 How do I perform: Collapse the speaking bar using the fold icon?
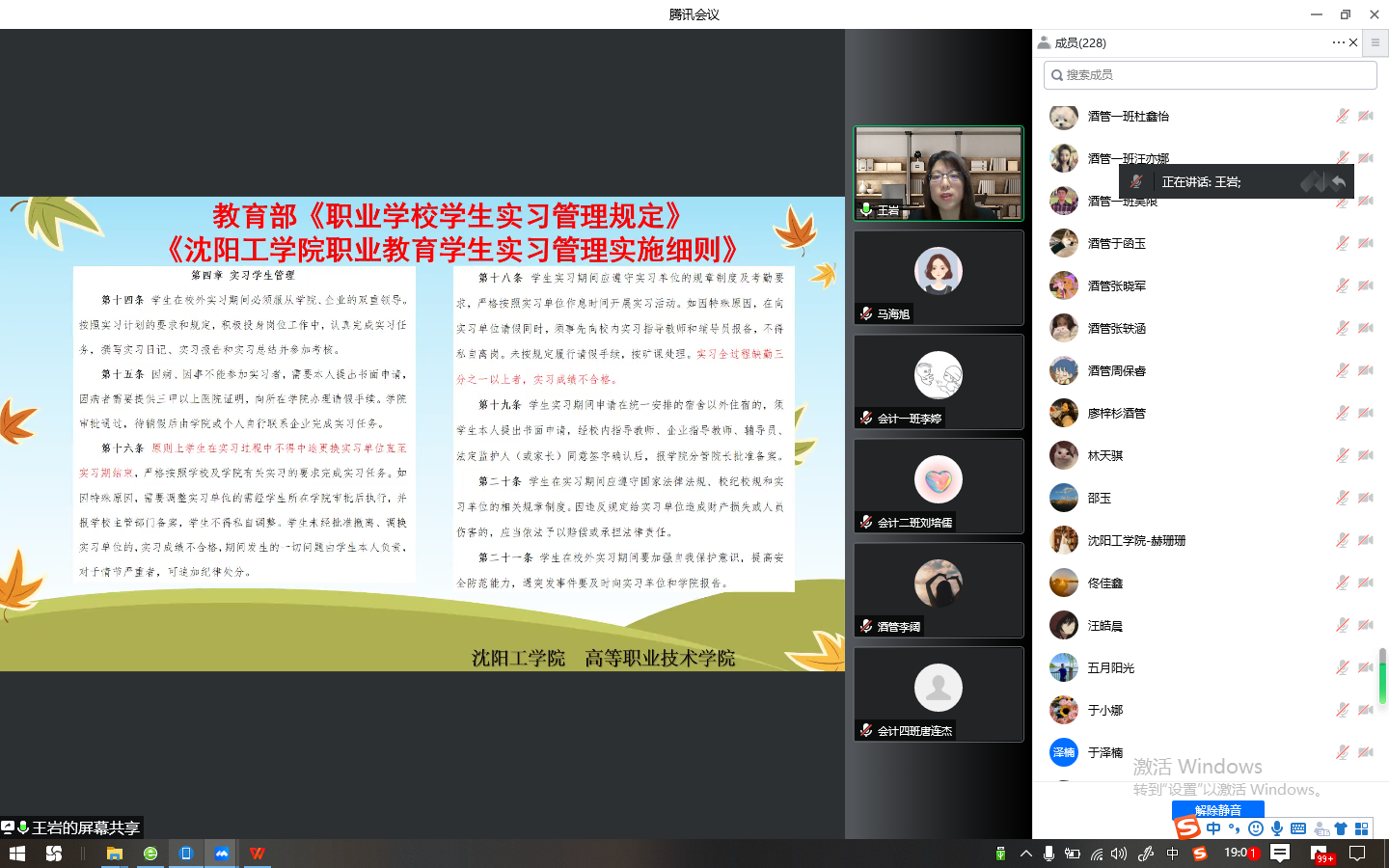tap(1312, 181)
